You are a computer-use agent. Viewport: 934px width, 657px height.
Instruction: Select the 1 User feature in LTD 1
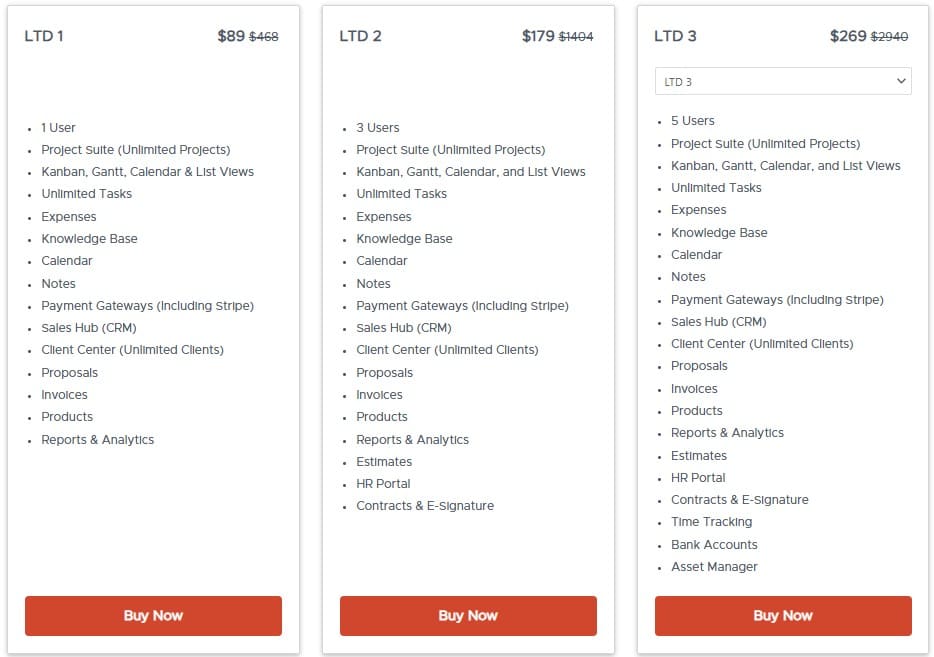[58, 127]
